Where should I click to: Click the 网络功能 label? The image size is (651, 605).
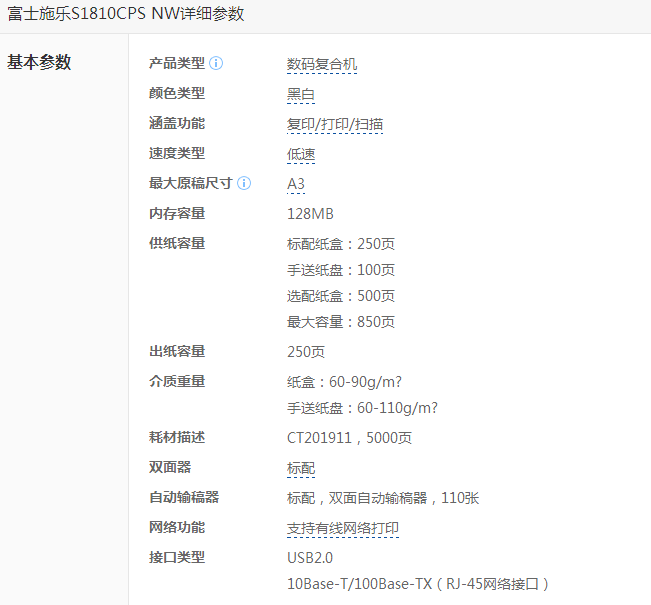point(177,527)
